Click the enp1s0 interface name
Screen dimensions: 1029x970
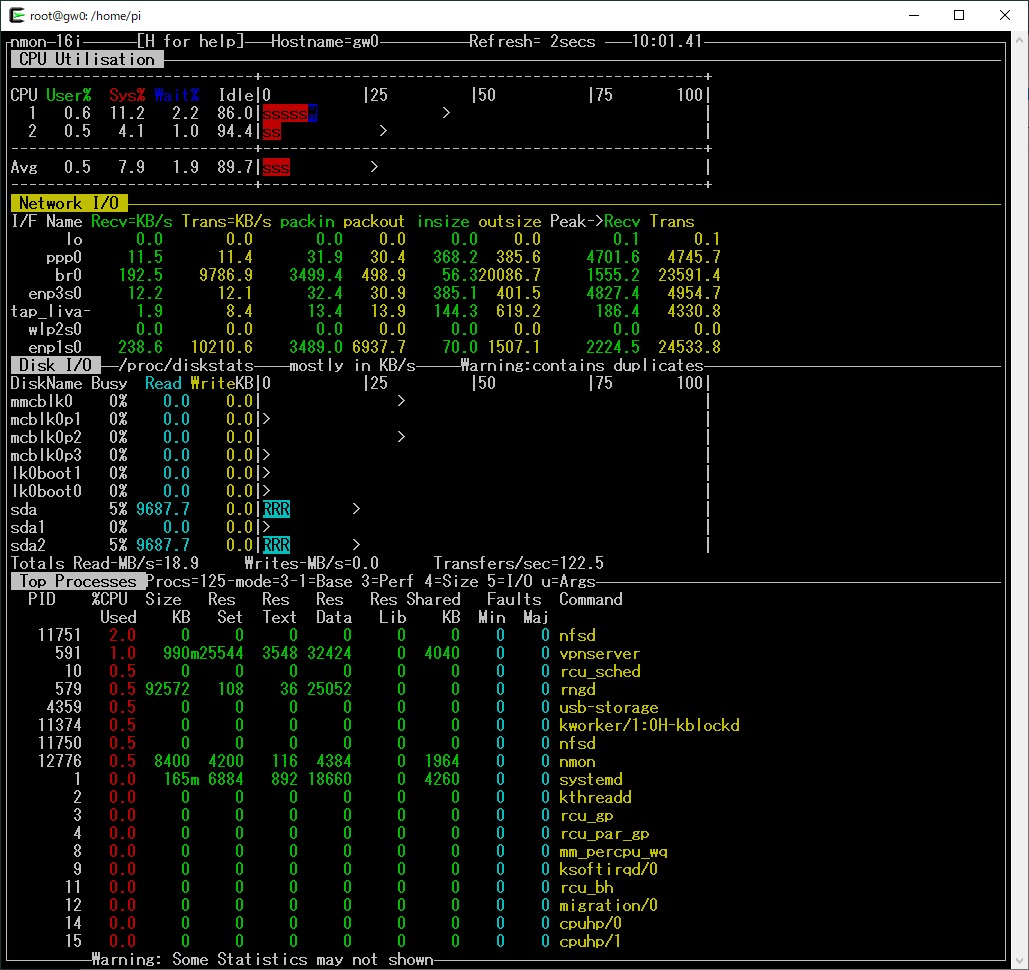click(55, 347)
